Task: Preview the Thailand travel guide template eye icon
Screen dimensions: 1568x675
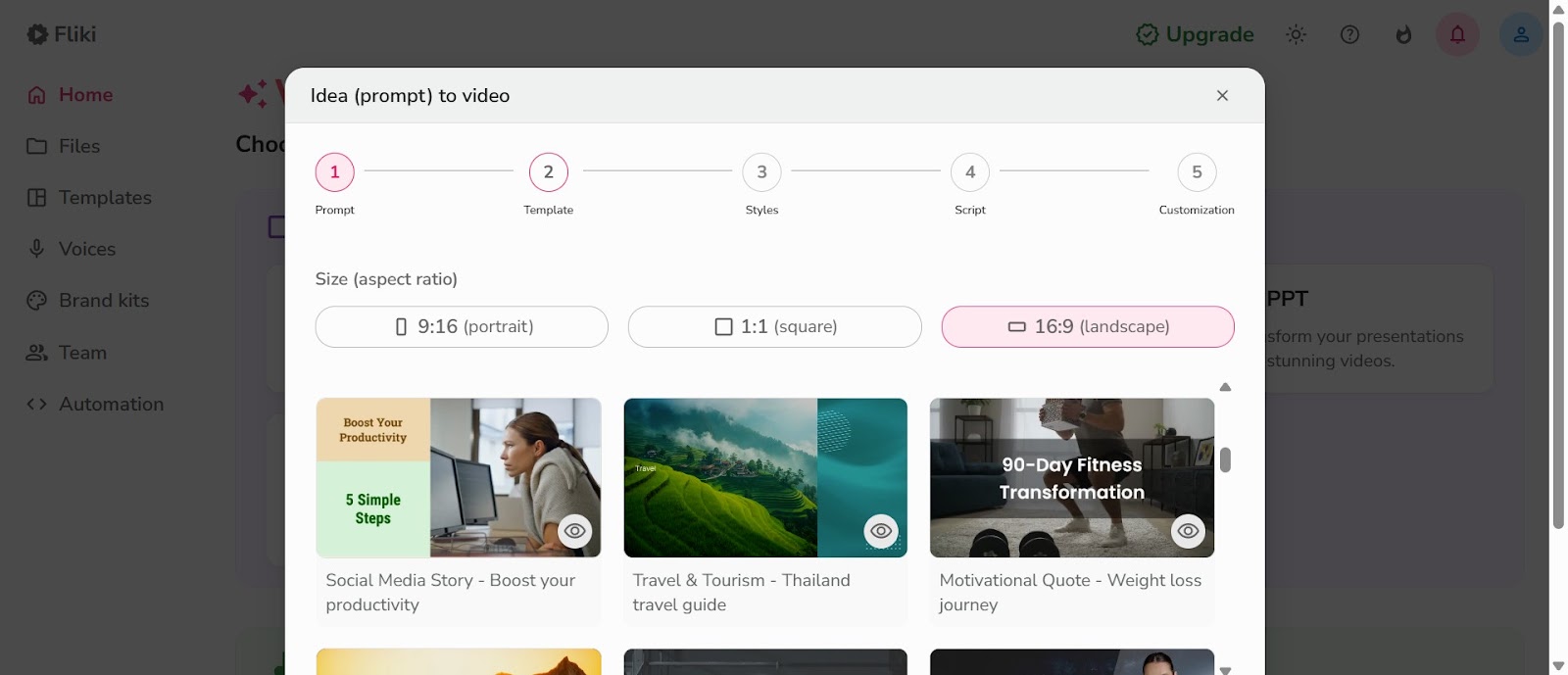Action: coord(881,531)
